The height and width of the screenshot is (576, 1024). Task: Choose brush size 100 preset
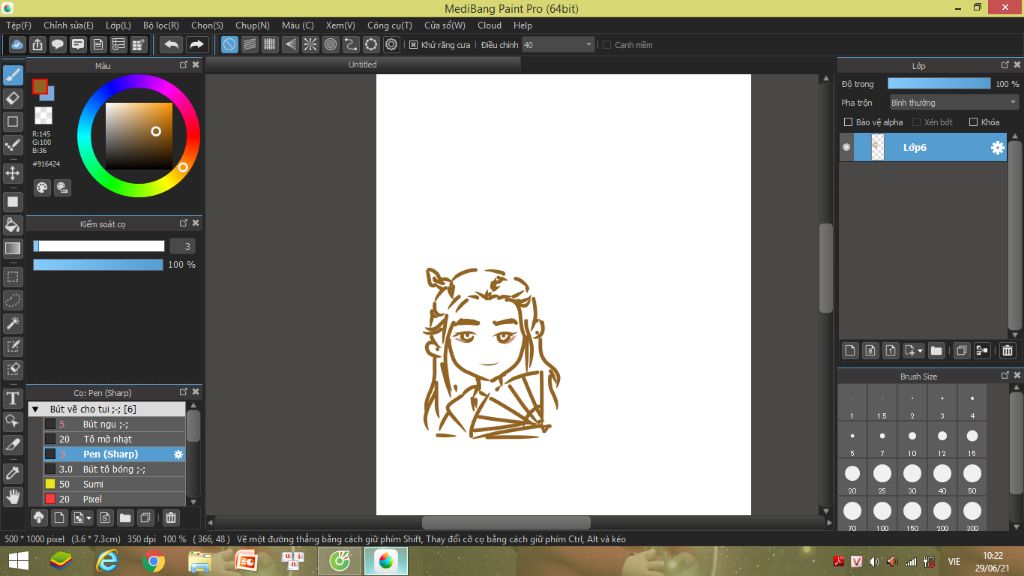[882, 516]
